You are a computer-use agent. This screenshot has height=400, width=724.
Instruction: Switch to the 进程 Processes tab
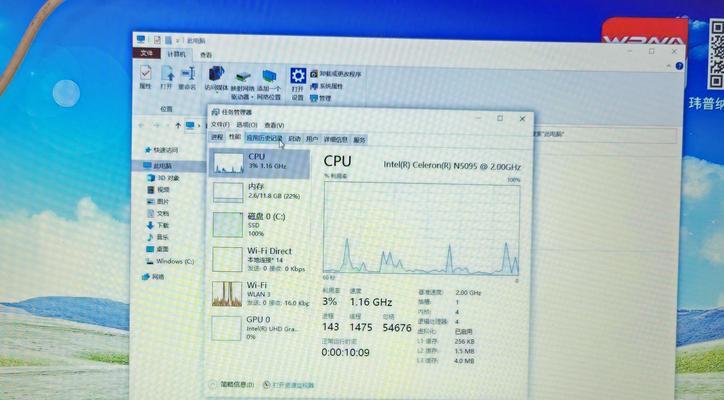pos(217,137)
